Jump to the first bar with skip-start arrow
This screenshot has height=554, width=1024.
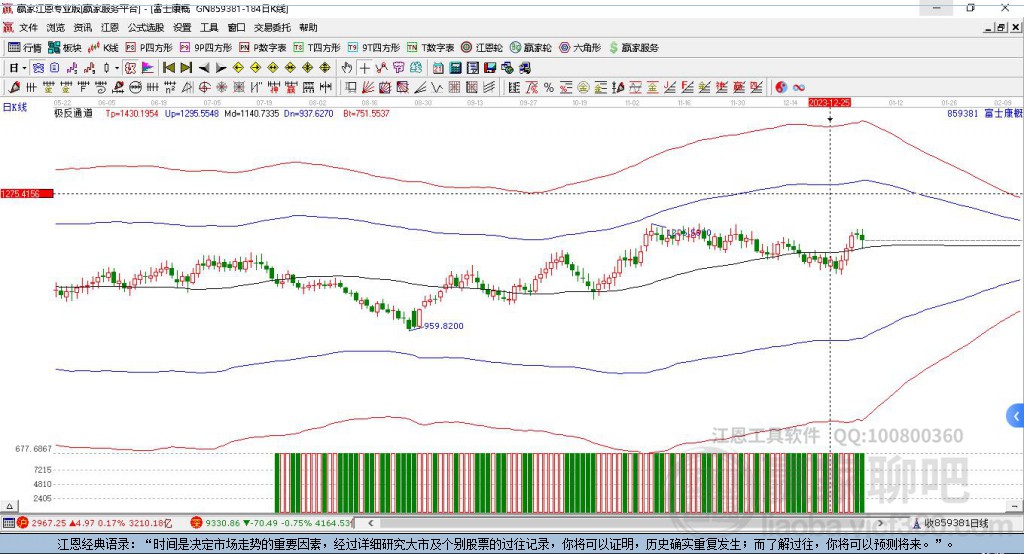click(169, 68)
